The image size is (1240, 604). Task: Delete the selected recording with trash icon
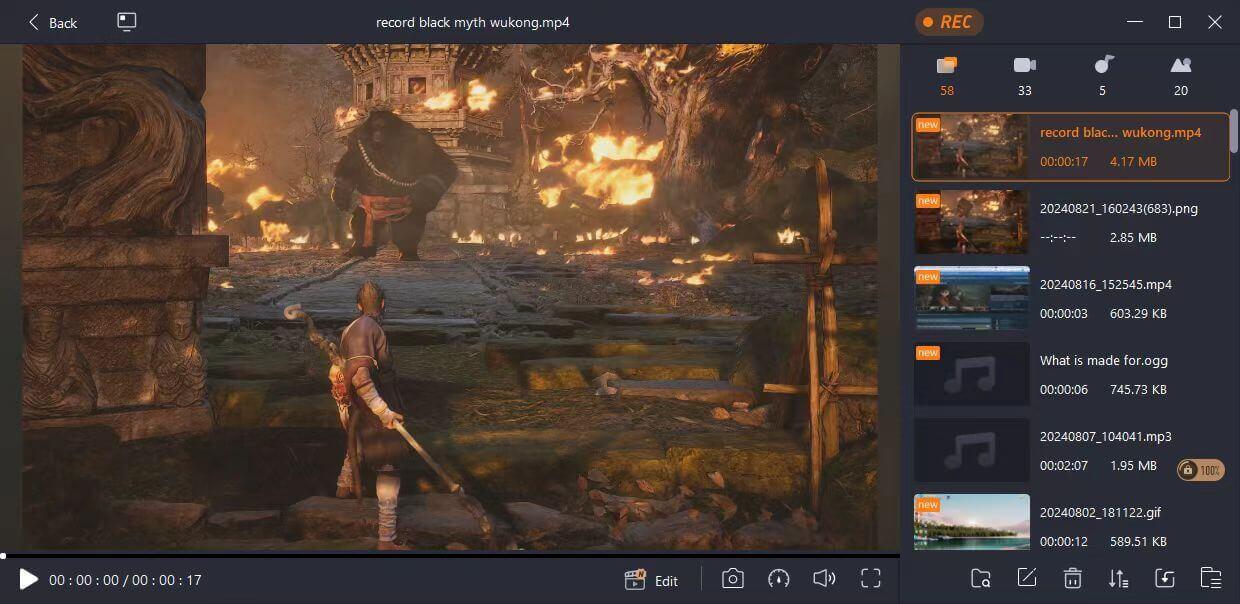[1072, 578]
